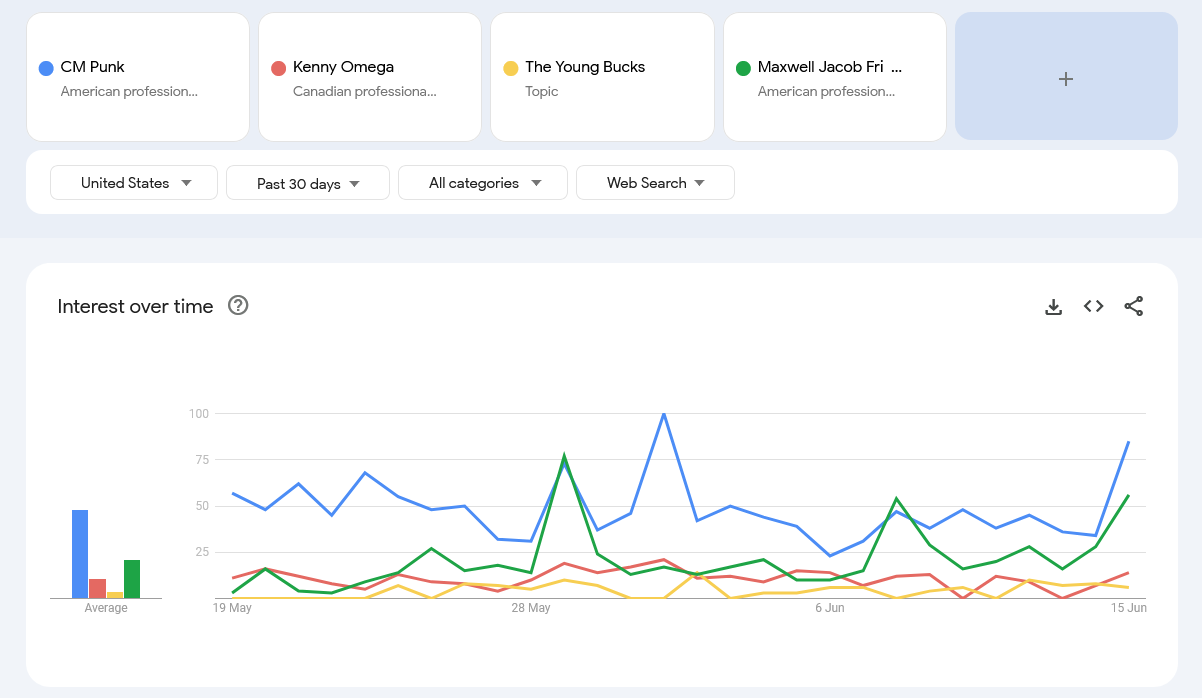Click the blue CM Punk average bar
Viewport: 1202px width, 698px height.
coord(80,554)
